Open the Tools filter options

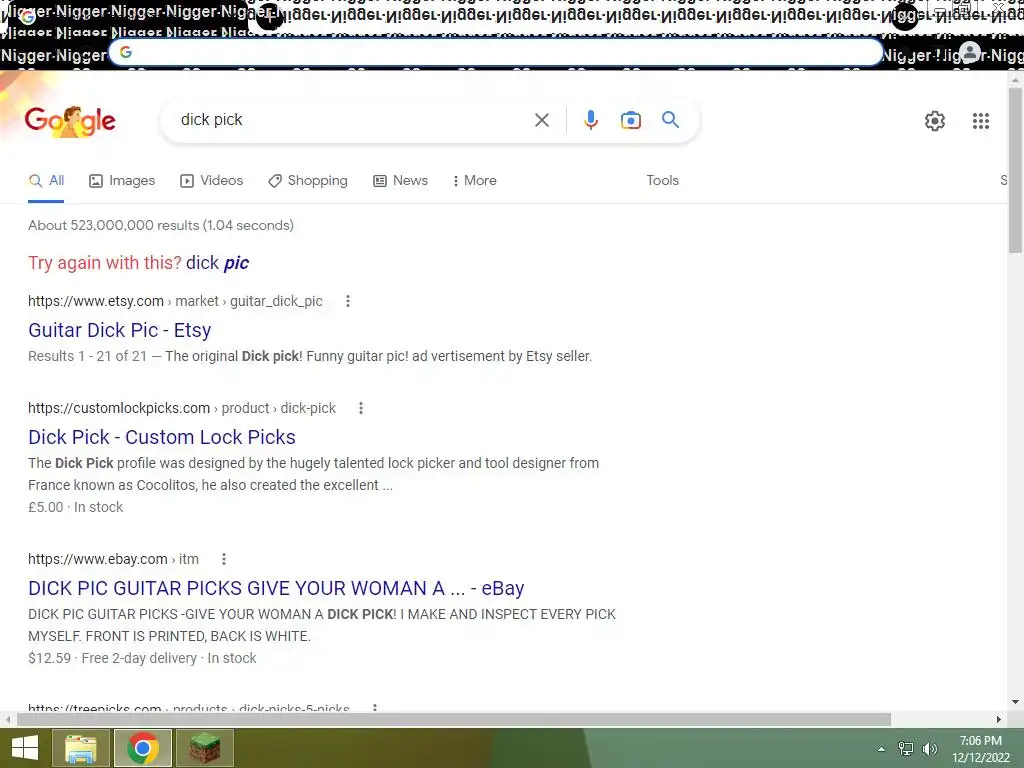[x=662, y=180]
